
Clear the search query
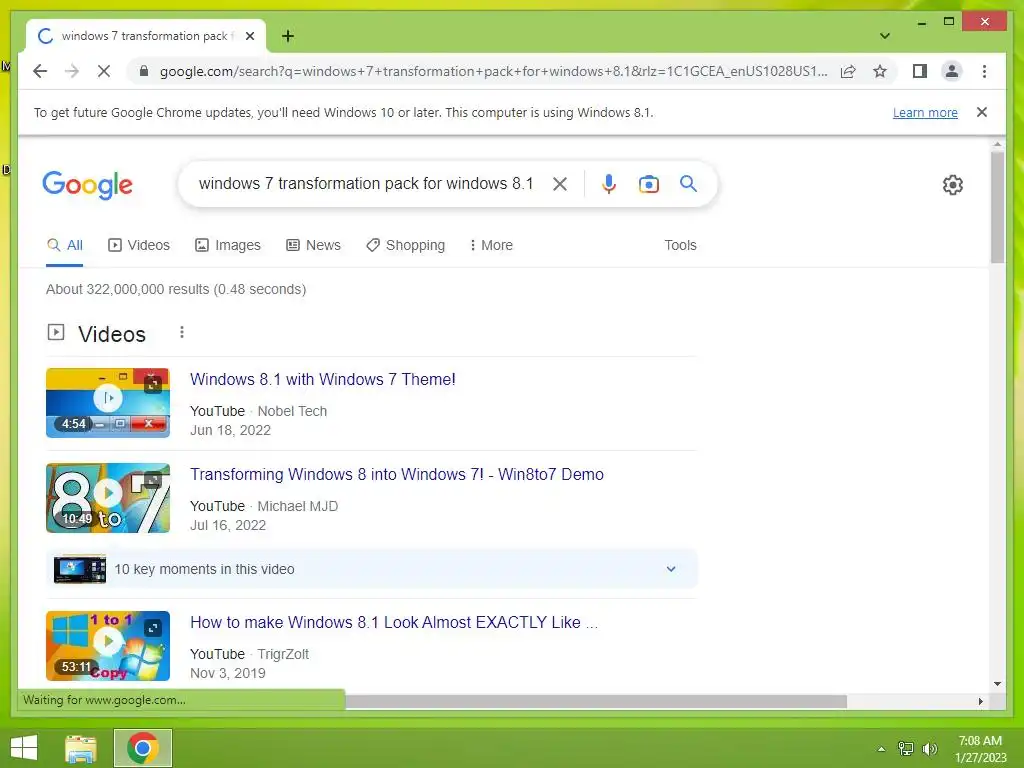pyautogui.click(x=560, y=184)
